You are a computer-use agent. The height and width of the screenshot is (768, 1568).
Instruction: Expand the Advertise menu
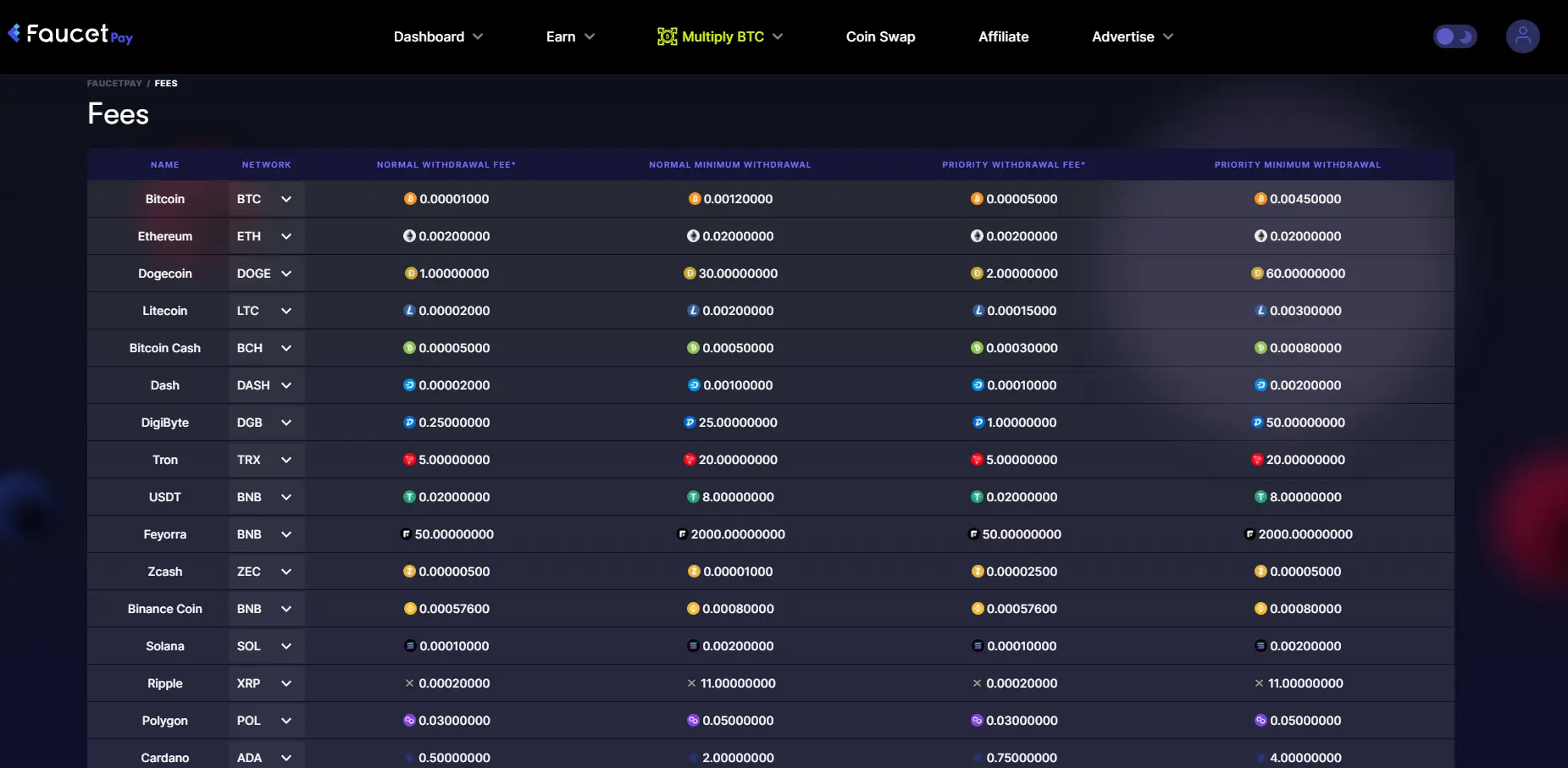click(x=1132, y=36)
